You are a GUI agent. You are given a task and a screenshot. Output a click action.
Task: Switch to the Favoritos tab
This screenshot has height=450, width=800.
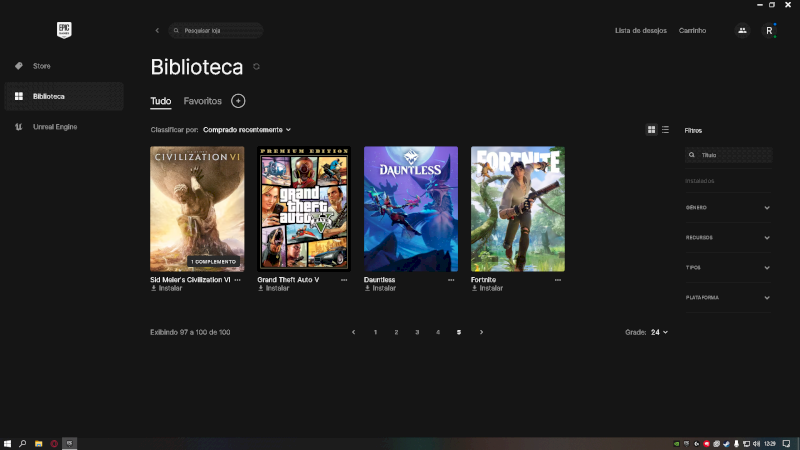(203, 101)
